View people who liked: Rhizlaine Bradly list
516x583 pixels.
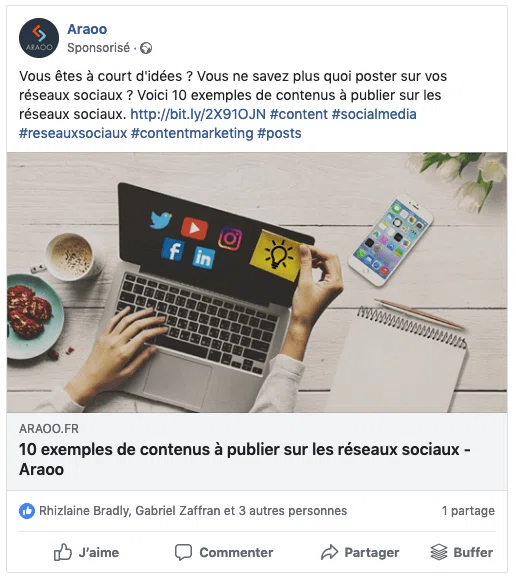[193, 511]
